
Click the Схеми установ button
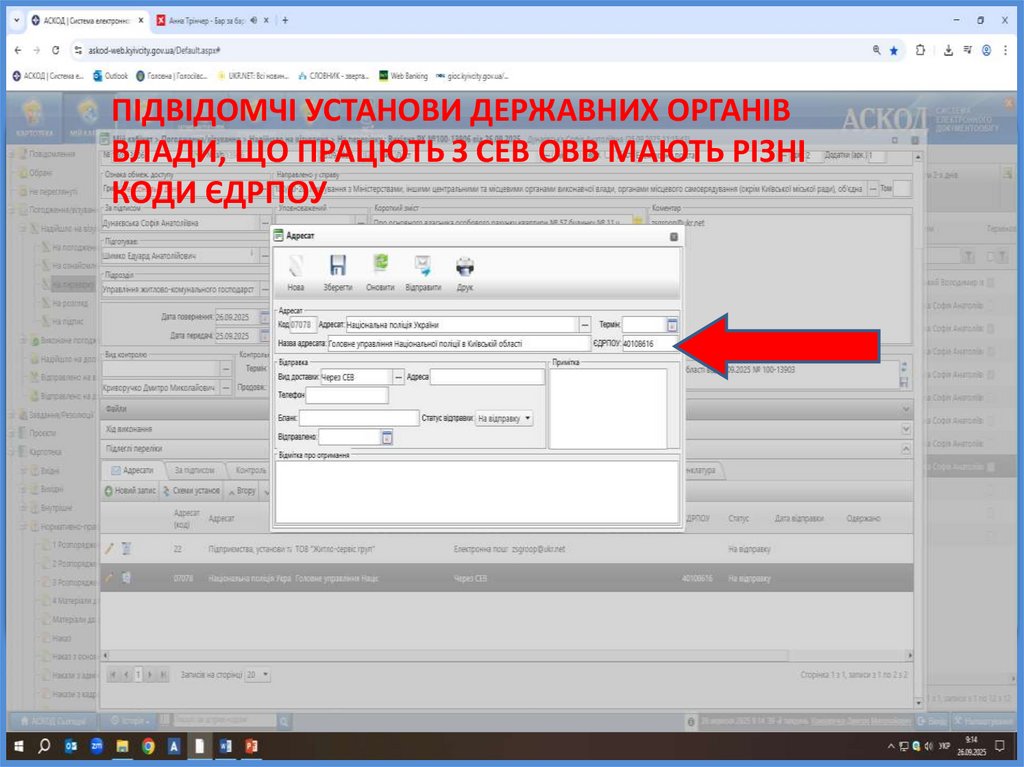tap(192, 491)
